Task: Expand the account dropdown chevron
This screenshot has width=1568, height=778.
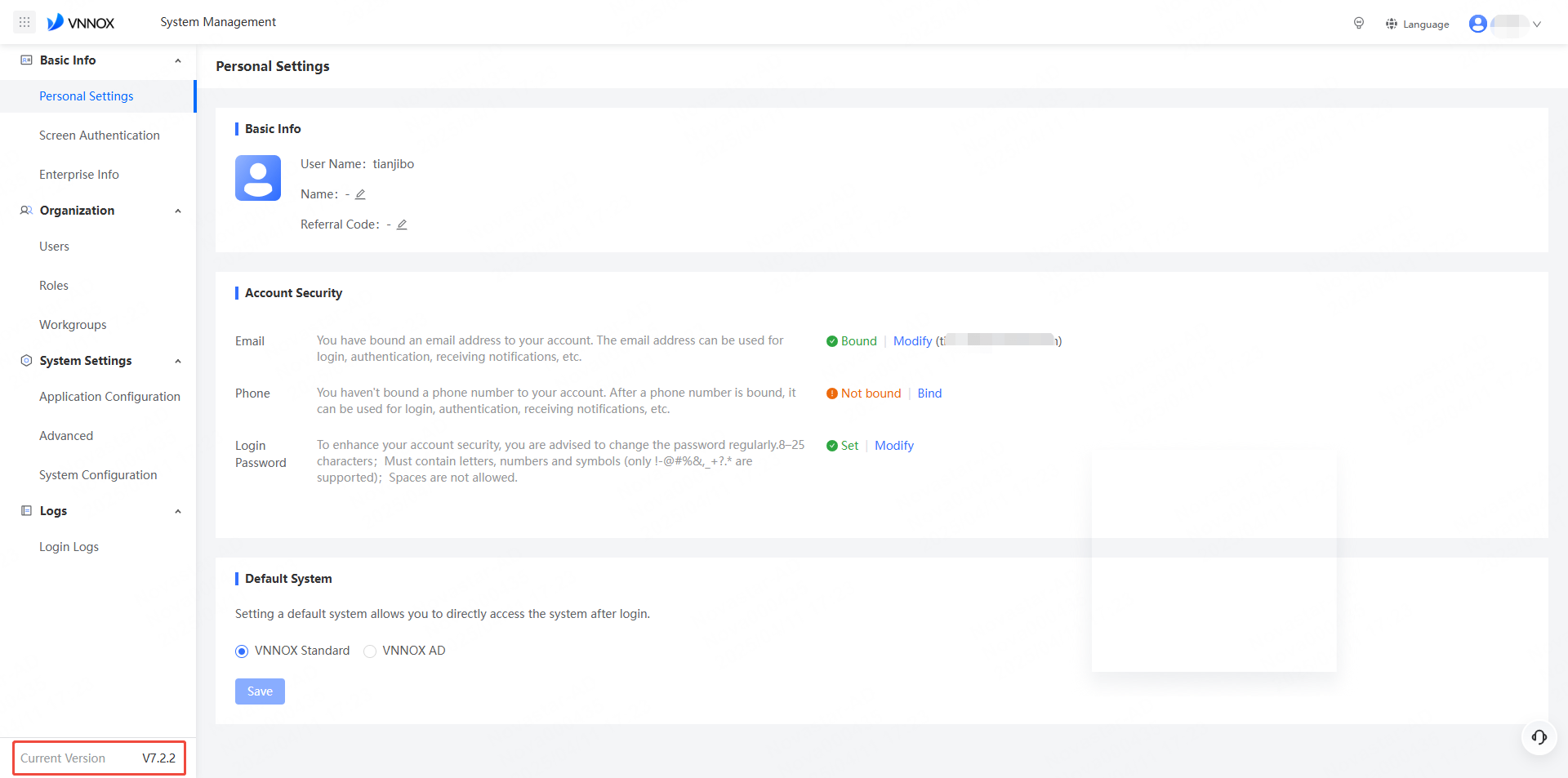Action: point(1536,24)
